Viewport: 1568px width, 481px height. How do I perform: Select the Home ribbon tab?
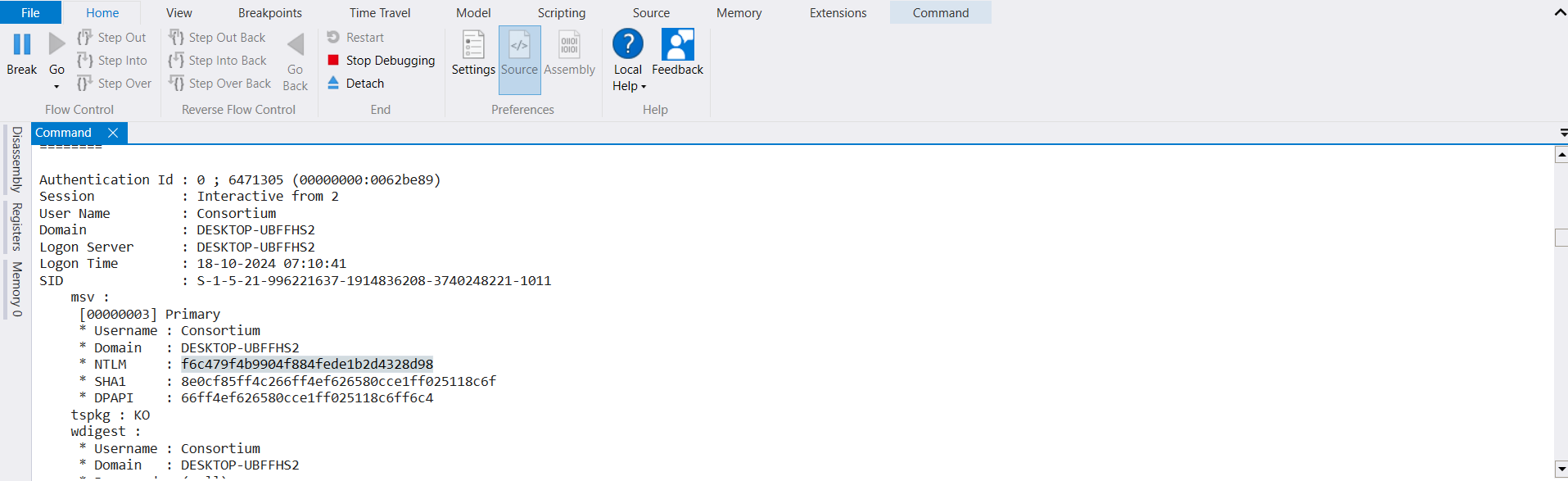click(x=102, y=12)
